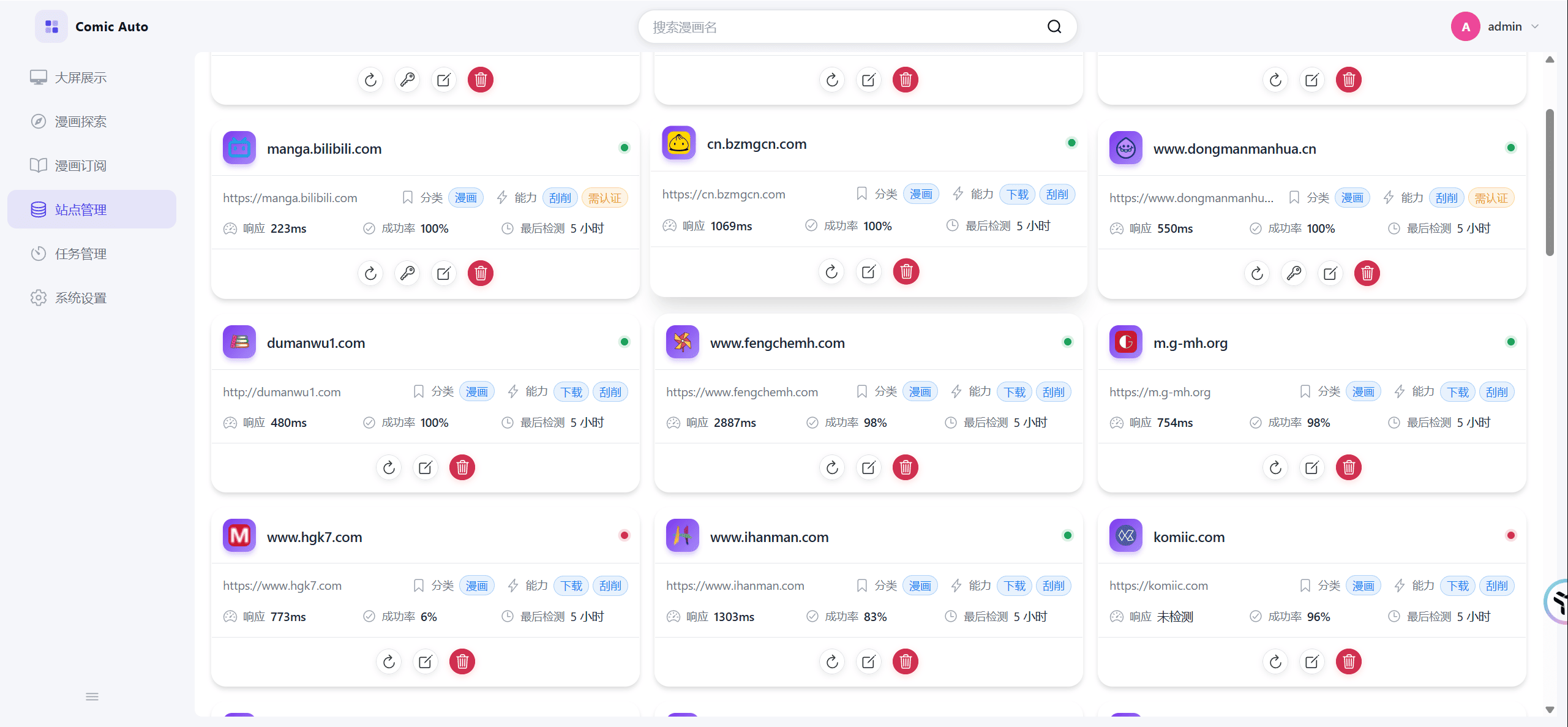Delete the www.ihanman.com site
Screen dimensions: 1568x727
click(x=906, y=661)
